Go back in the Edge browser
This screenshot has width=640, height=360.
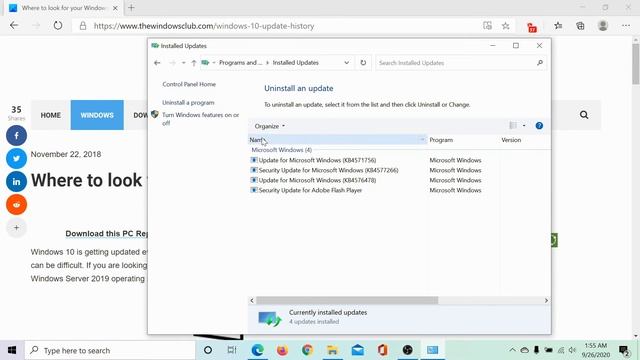14,26
